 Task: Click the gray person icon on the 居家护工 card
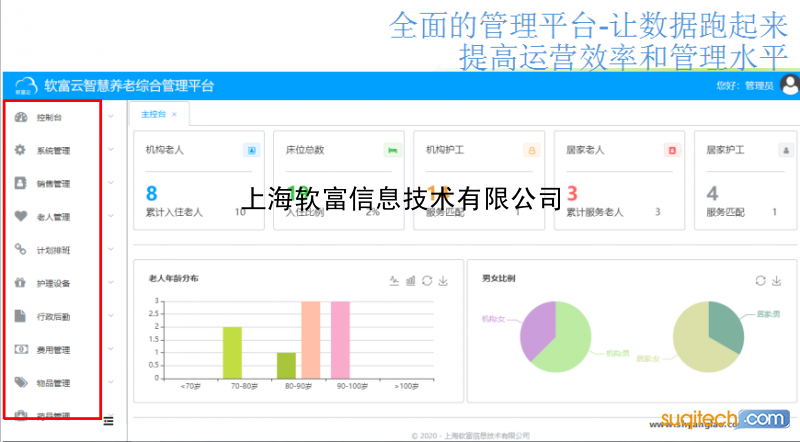[786, 150]
